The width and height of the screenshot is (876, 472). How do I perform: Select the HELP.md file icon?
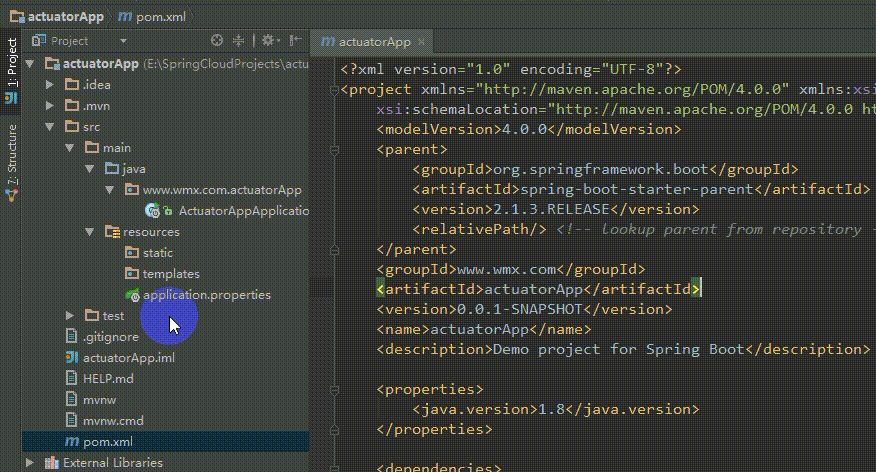coord(72,378)
